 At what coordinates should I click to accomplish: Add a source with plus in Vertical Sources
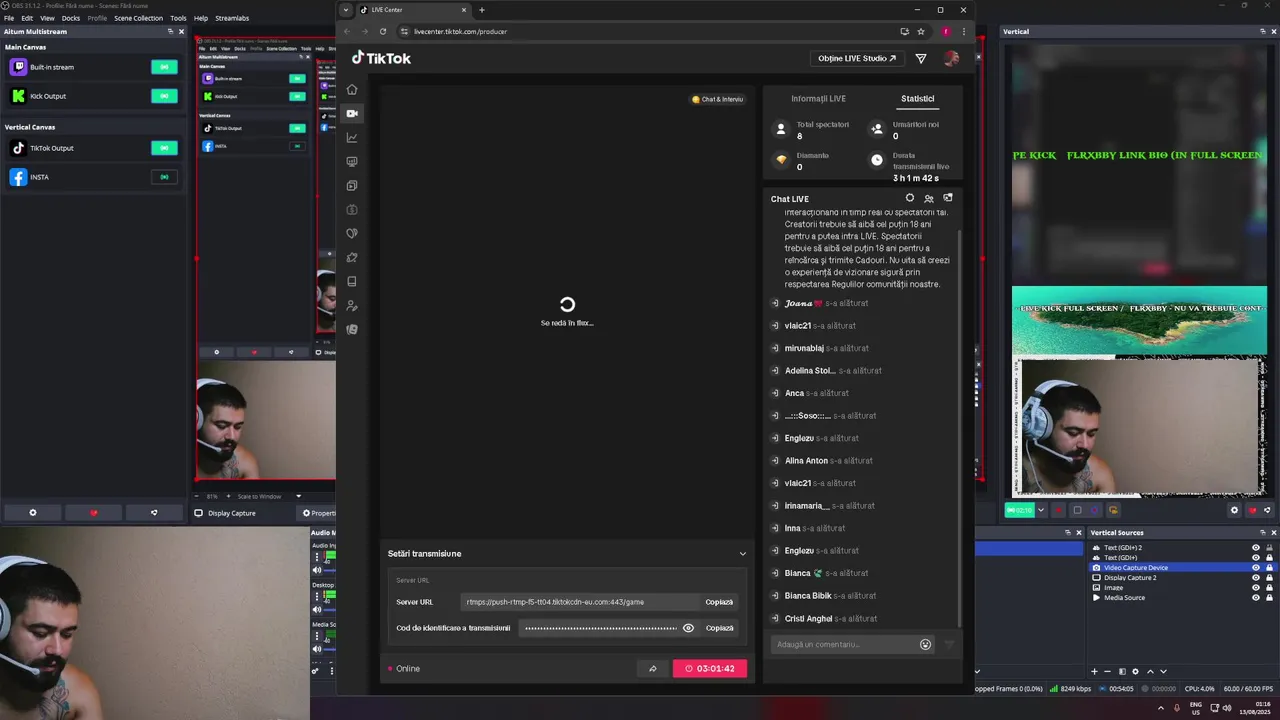coord(1094,671)
